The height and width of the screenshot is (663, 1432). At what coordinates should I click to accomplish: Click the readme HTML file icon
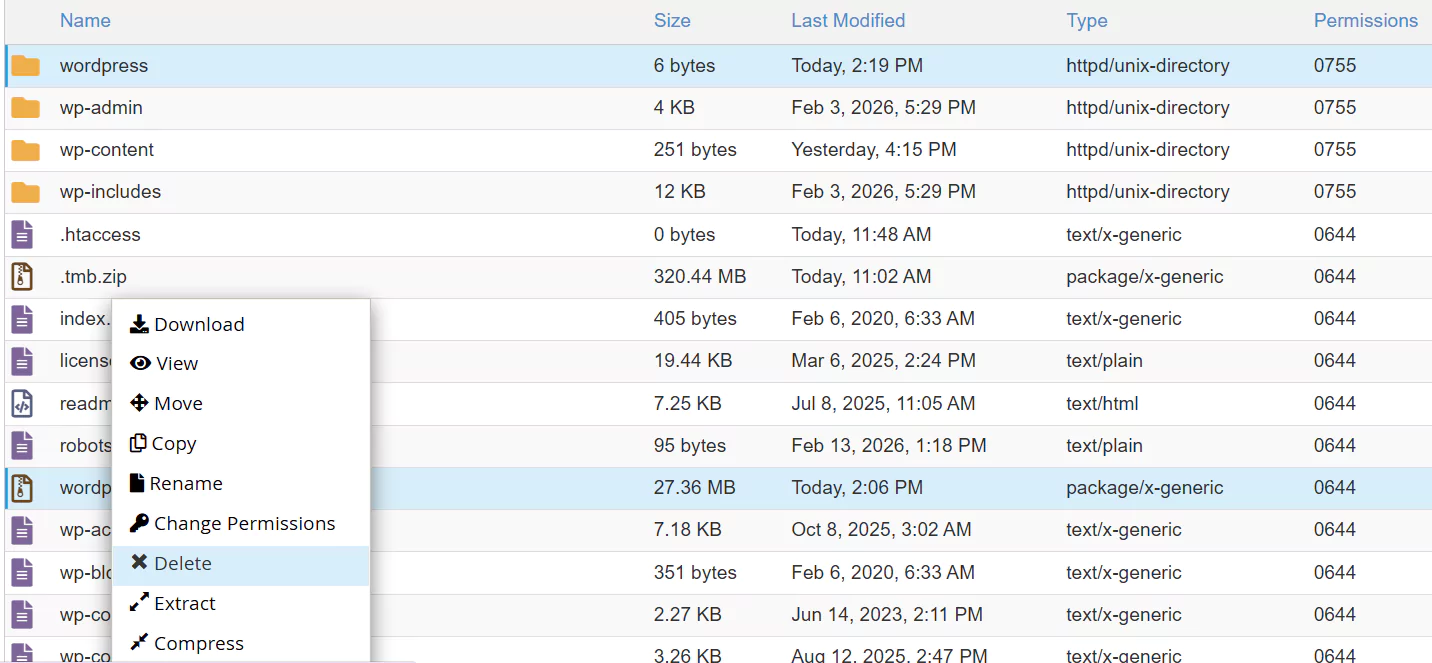pyautogui.click(x=22, y=404)
